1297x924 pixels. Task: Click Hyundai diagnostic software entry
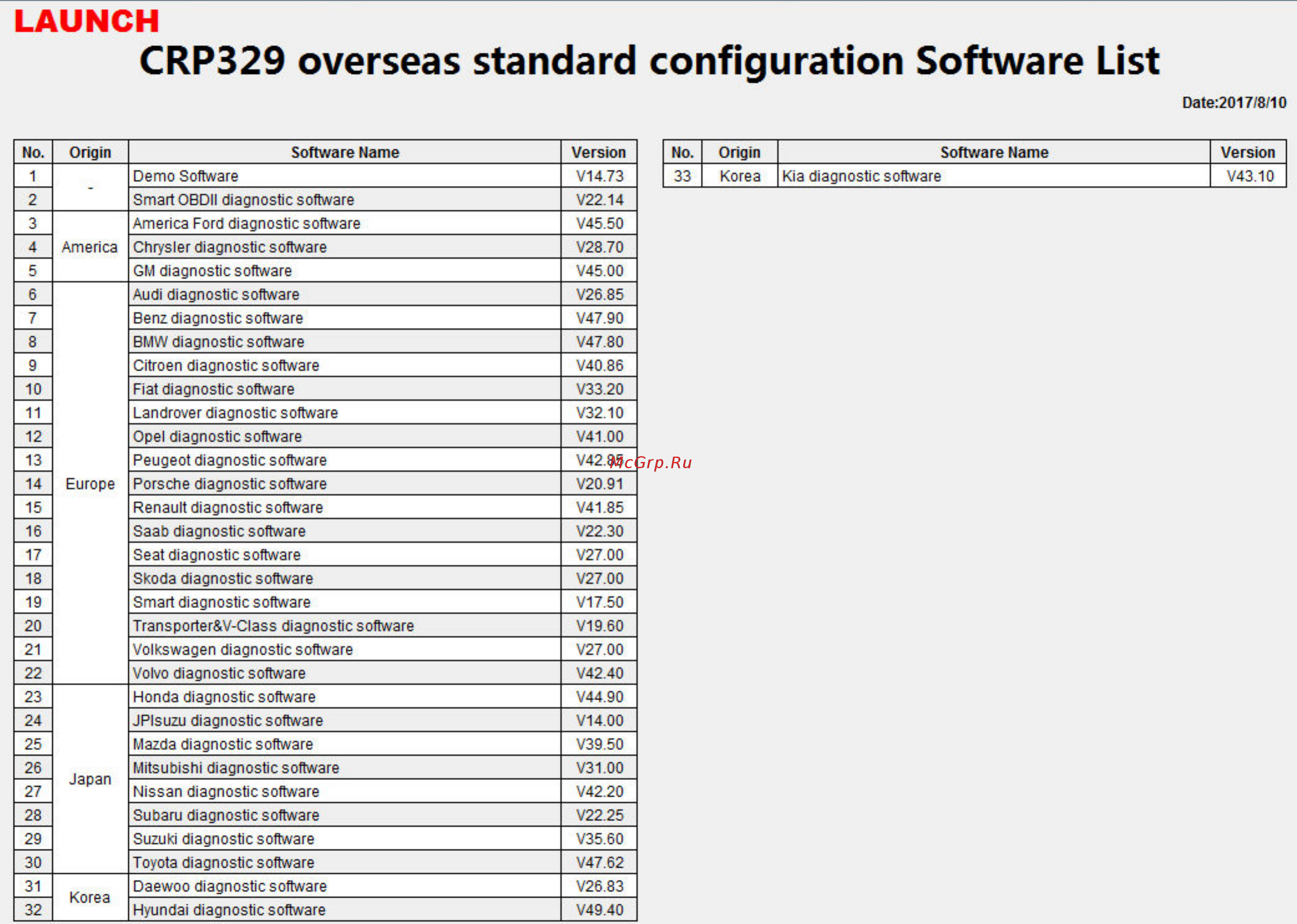click(x=345, y=910)
